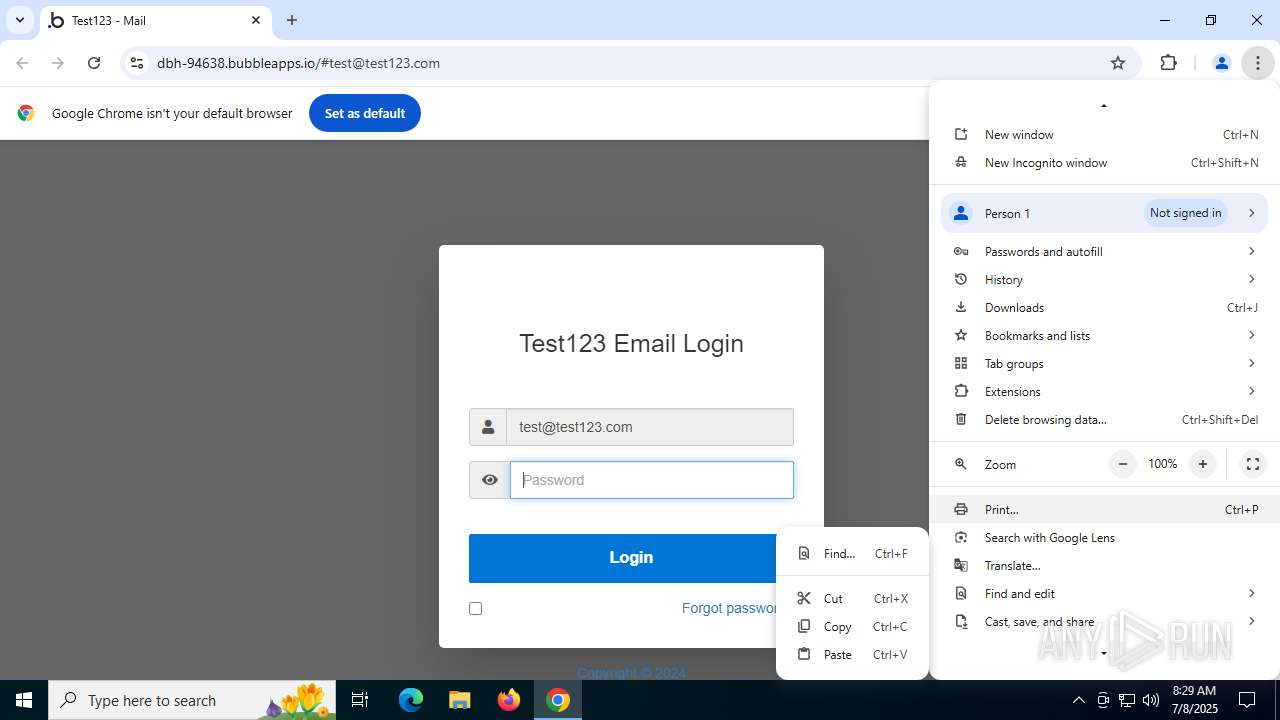Screen dimensions: 1280x720
Task: Select New Incognito window menu item
Action: (1105, 162)
